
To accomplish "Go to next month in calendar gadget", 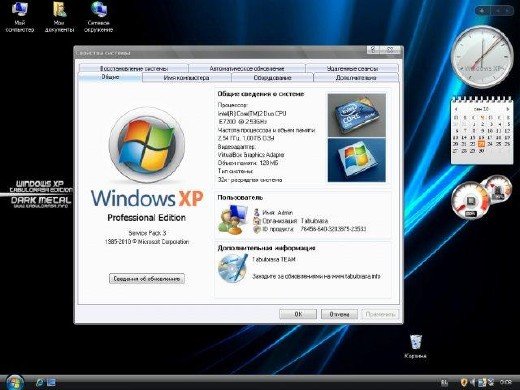I will [x=508, y=109].
